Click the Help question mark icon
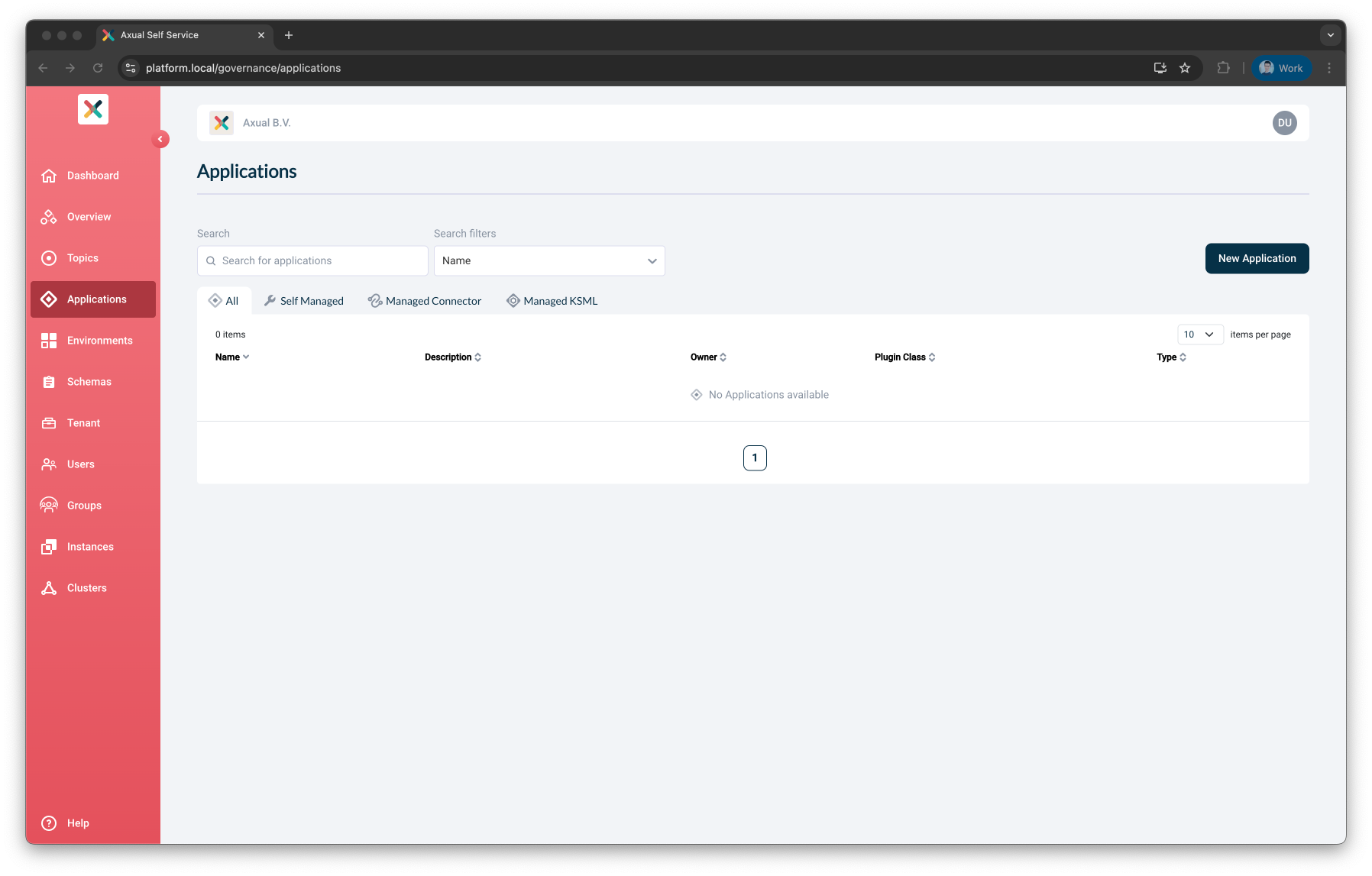1372x876 pixels. [49, 823]
